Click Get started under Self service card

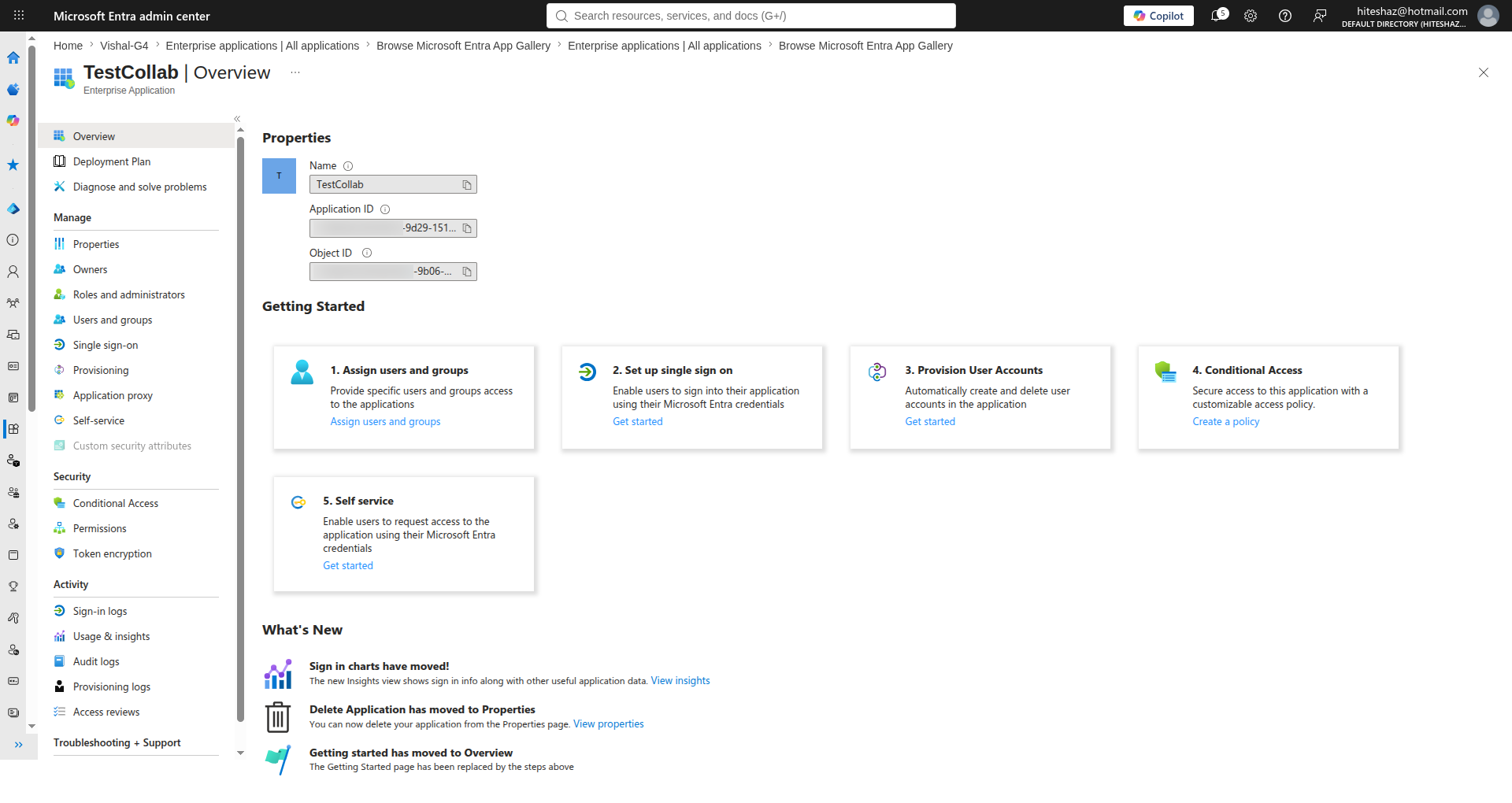pos(348,566)
